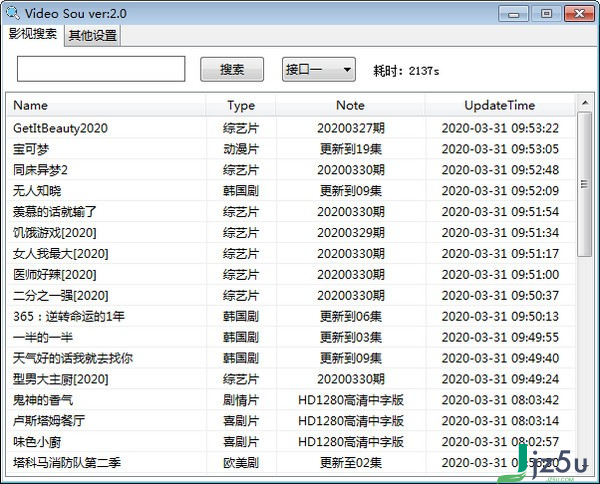Maximize the Video Sou window
This screenshot has height=484, width=600.
(546, 14)
